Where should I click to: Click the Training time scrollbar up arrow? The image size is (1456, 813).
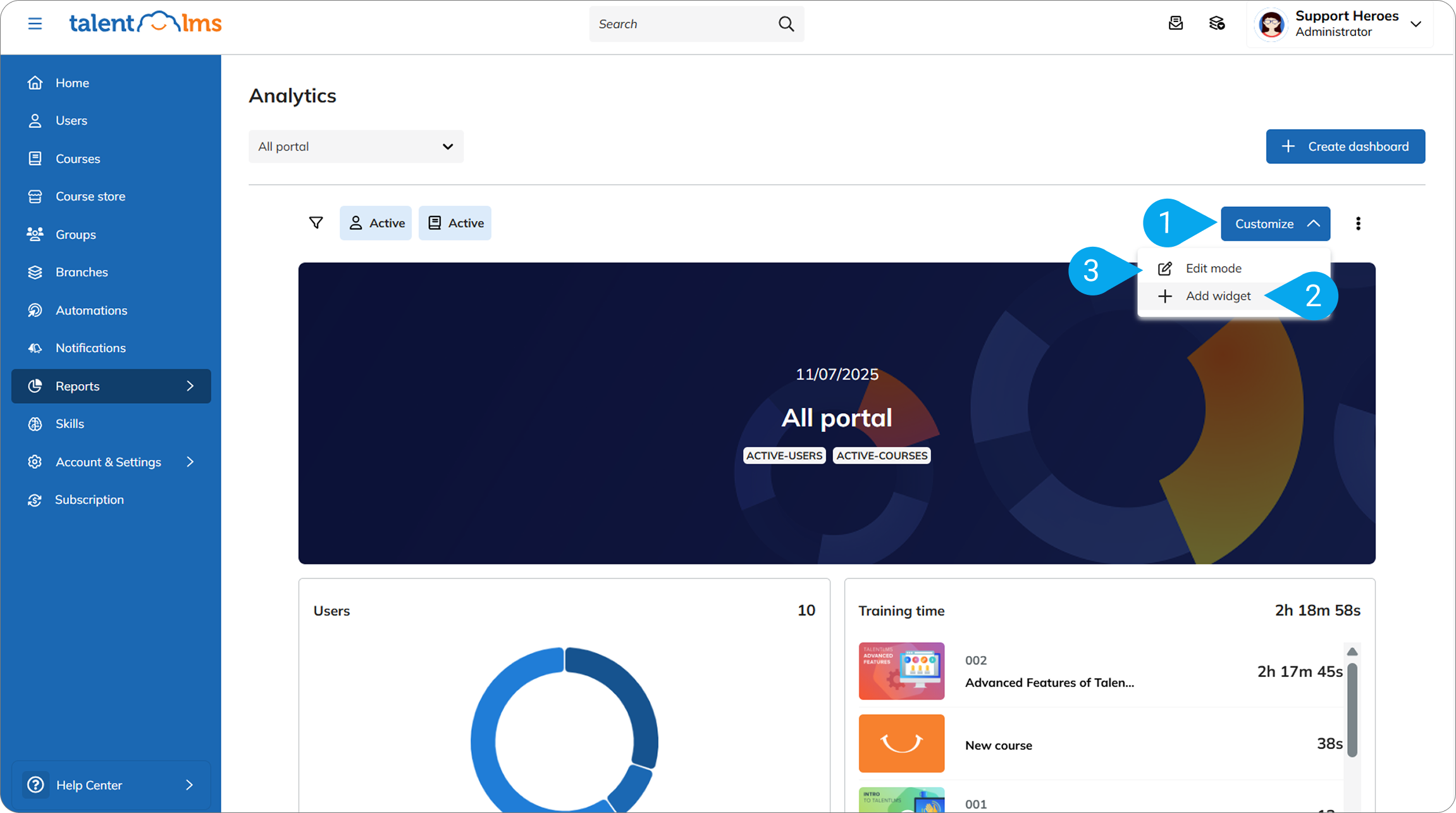coord(1352,652)
